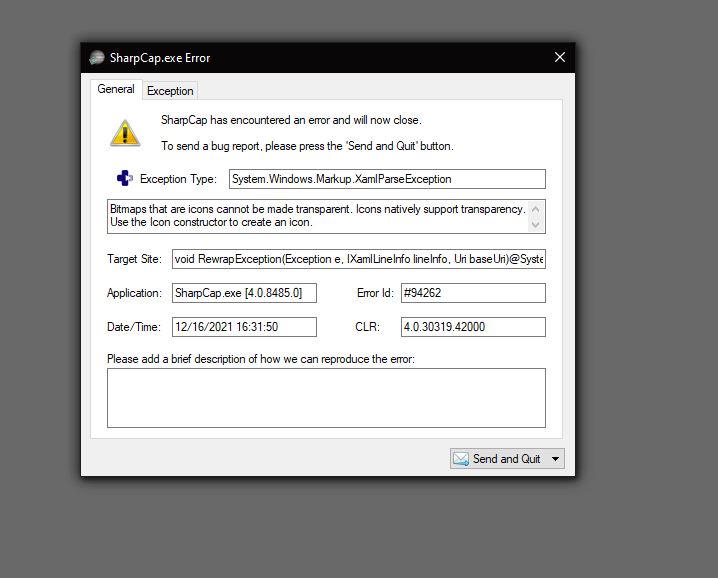Focus the Exception Type field
This screenshot has height=578, width=718.
387,179
